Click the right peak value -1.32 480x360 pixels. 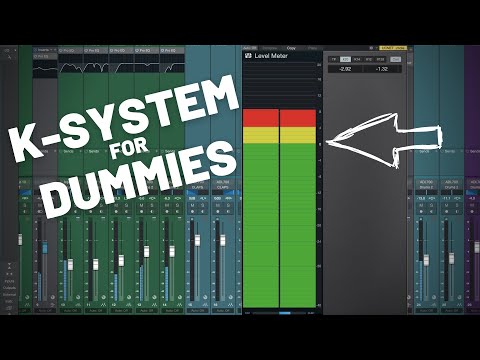tap(382, 69)
